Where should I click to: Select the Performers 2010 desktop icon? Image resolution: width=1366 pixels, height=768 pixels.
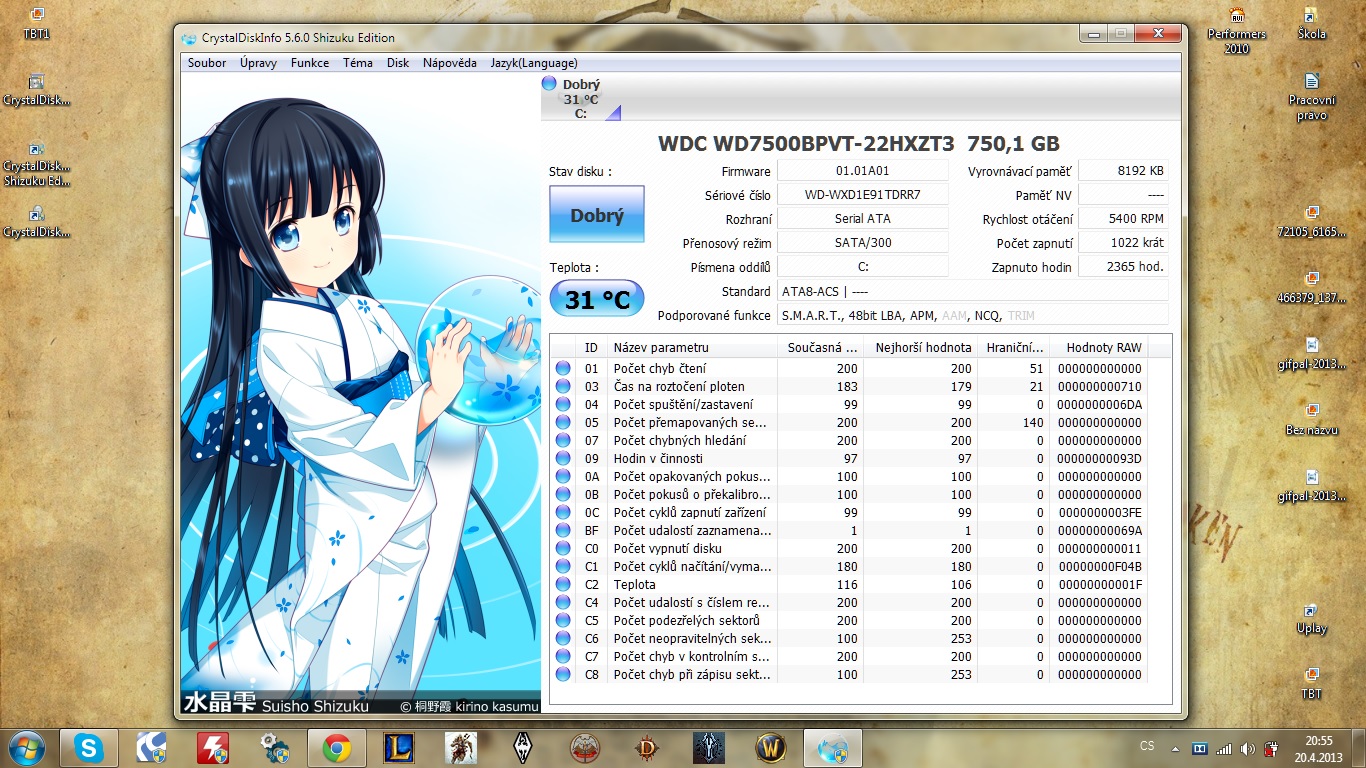[x=1237, y=31]
